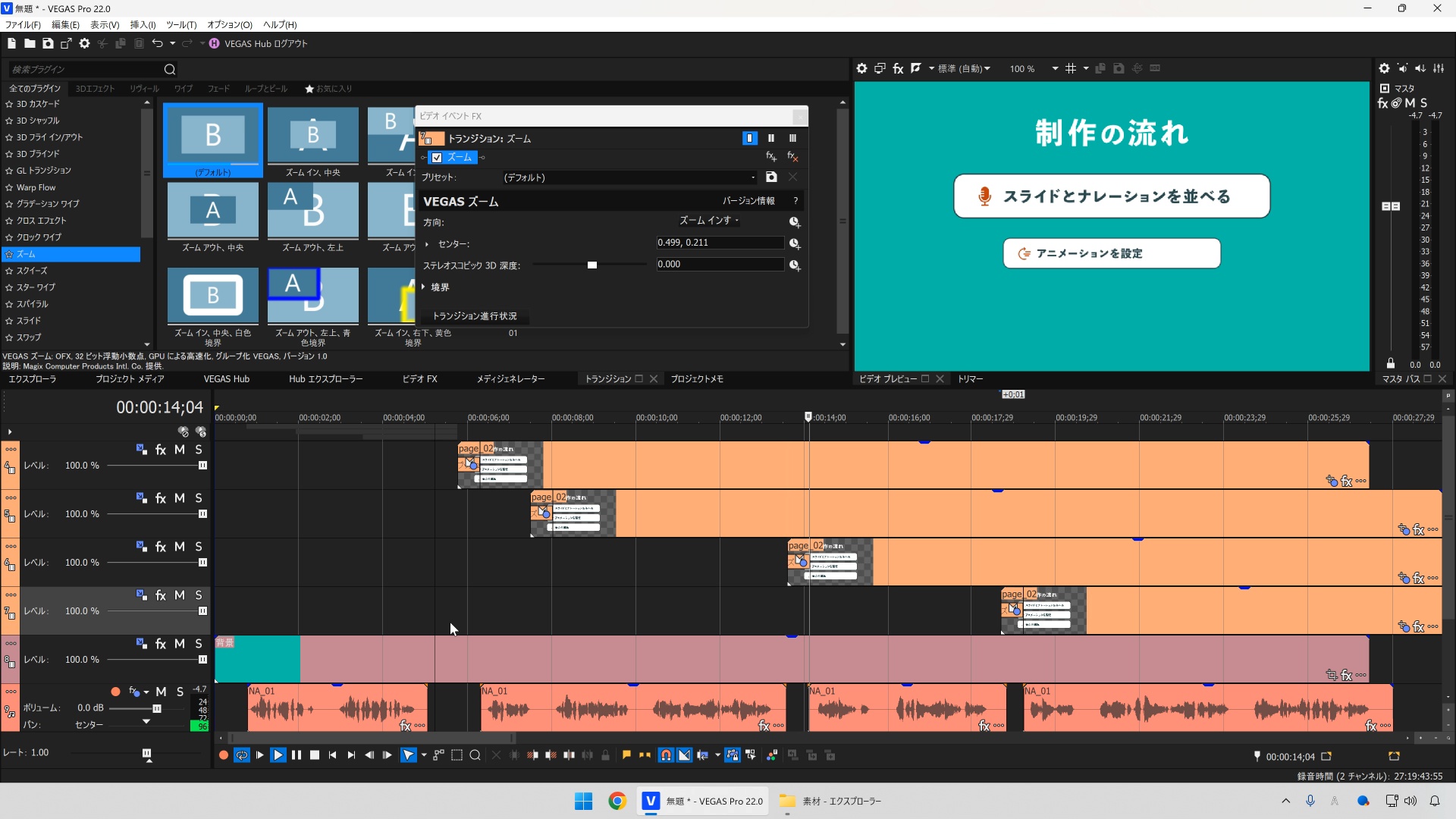This screenshot has width=1456, height=819.
Task: Mute the first video track
Action: (x=180, y=450)
